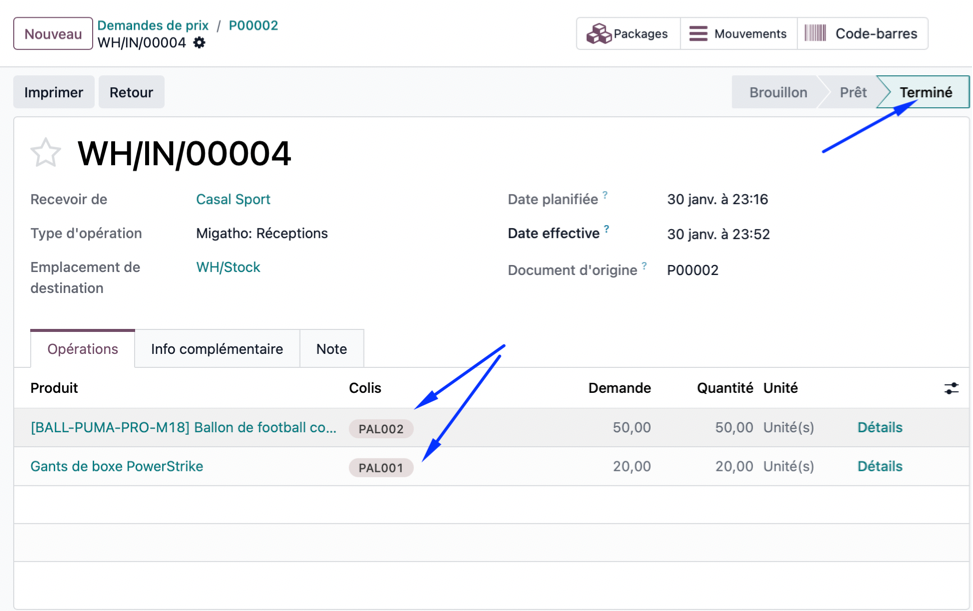This screenshot has width=973, height=611.
Task: Select the Opérations tab
Action: click(83, 349)
